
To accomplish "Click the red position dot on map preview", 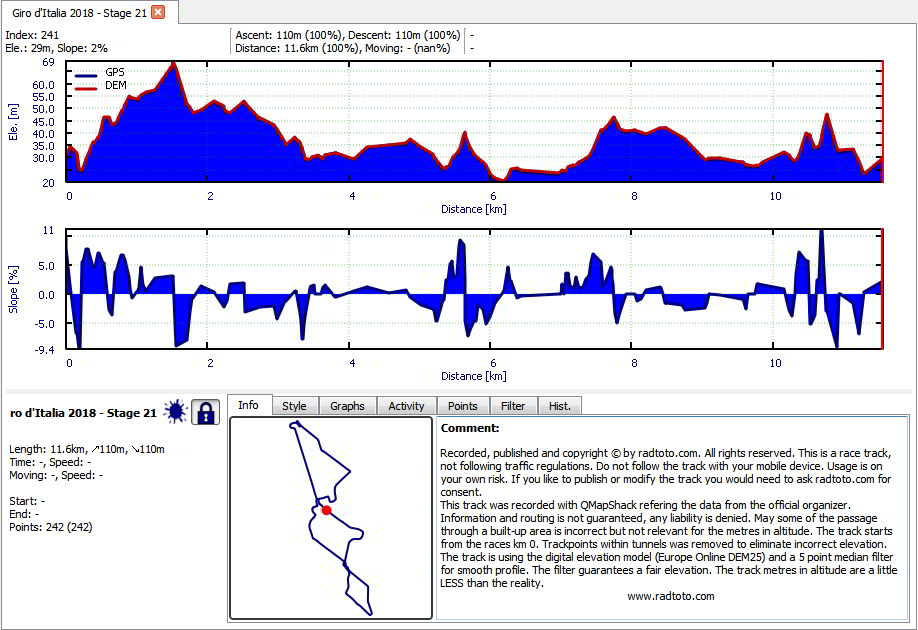I will [x=327, y=510].
